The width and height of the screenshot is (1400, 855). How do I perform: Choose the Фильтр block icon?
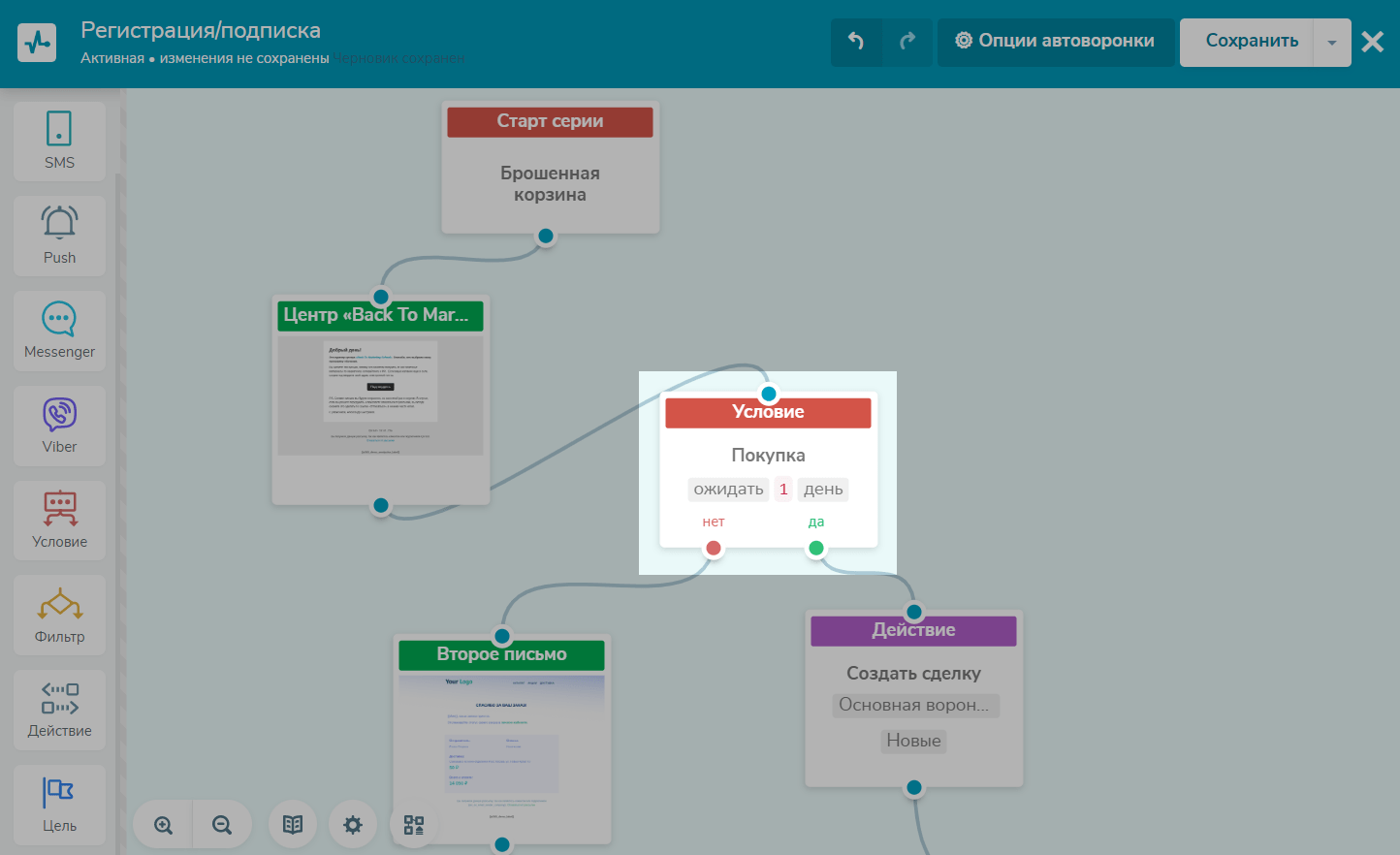point(59,616)
